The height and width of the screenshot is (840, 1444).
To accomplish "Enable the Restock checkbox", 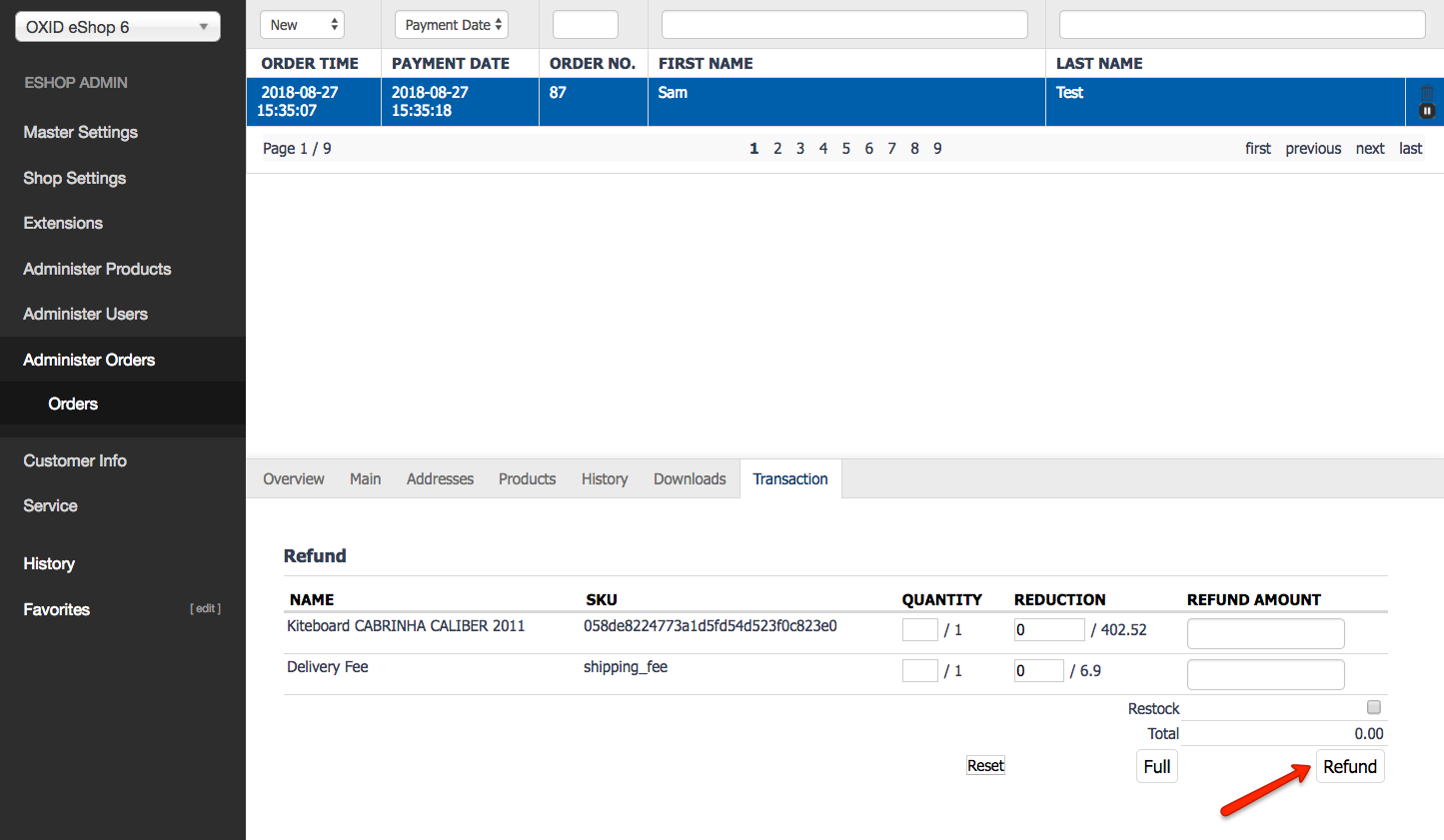I will tap(1373, 707).
